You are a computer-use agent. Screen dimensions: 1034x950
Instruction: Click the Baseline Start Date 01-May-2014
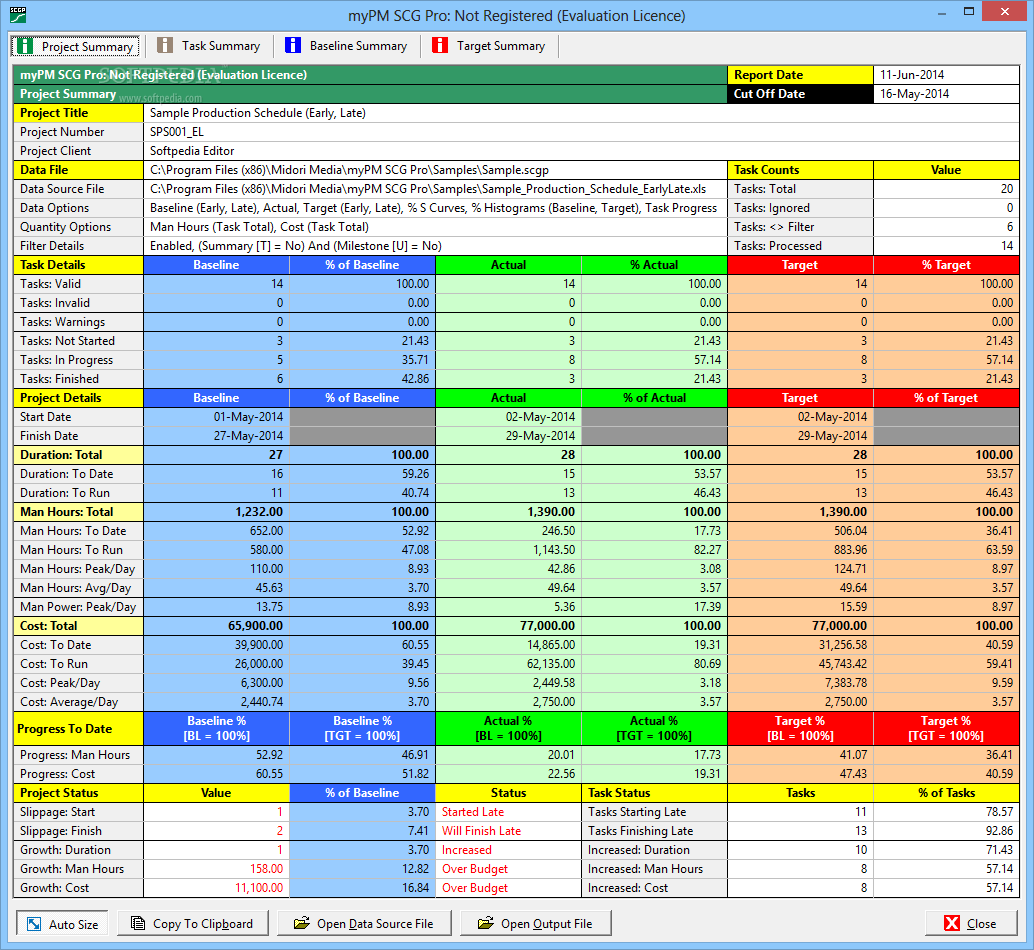pos(216,417)
